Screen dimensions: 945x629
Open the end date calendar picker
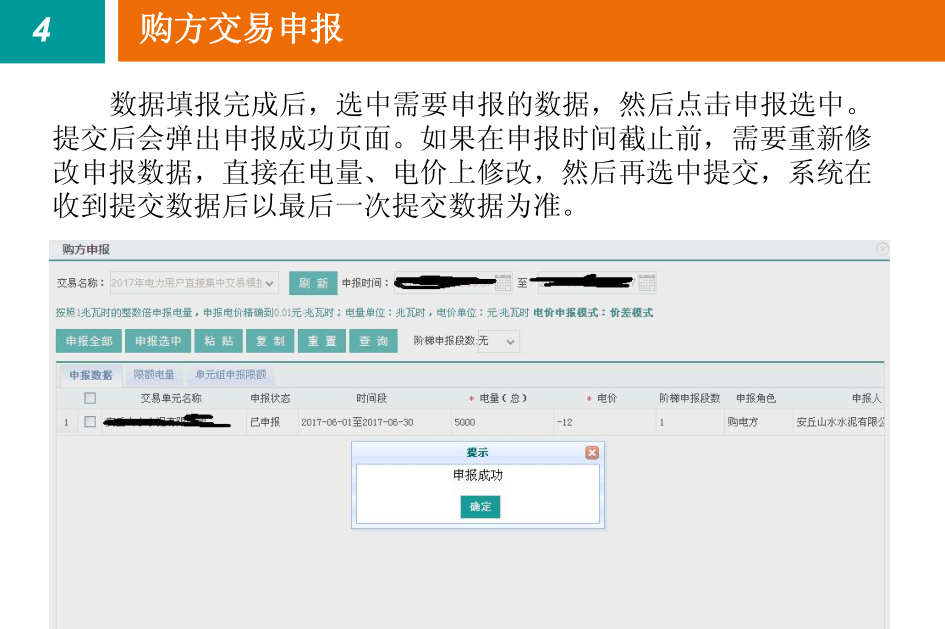click(x=647, y=283)
